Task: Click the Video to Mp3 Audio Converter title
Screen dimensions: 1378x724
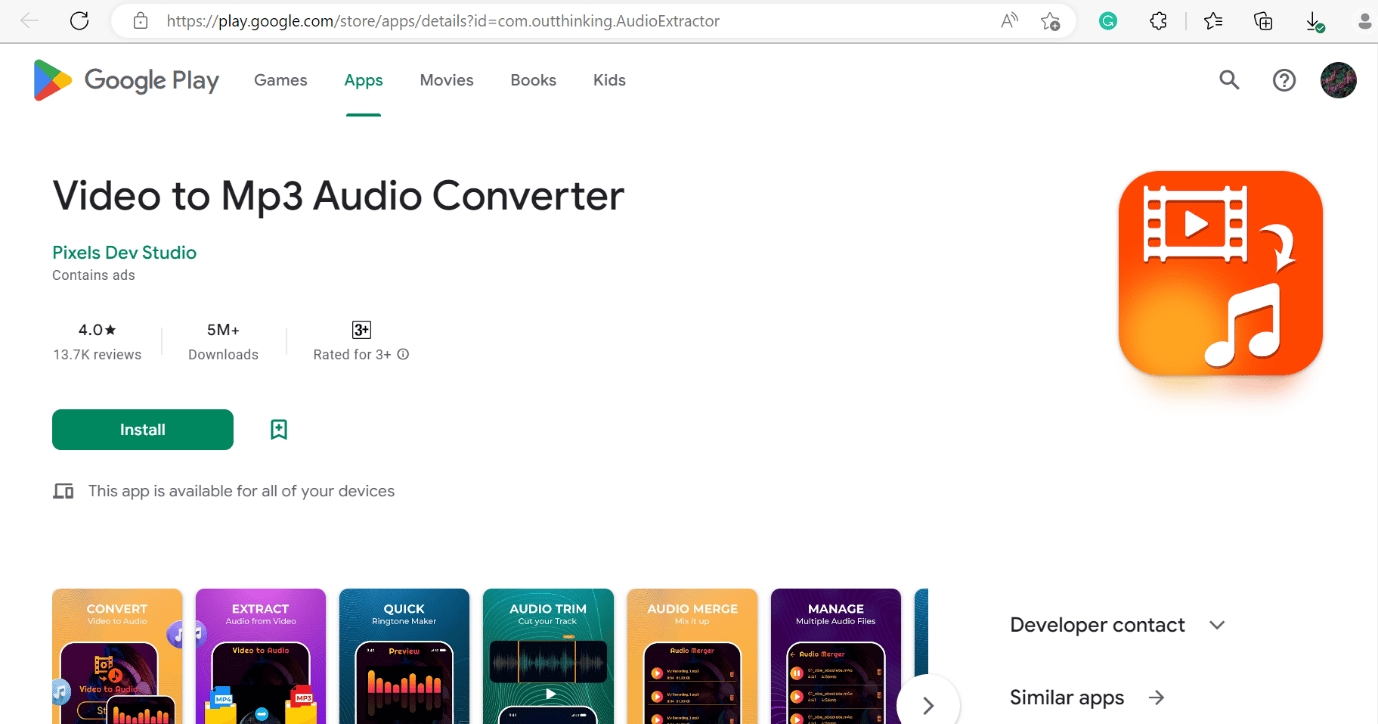Action: point(338,196)
